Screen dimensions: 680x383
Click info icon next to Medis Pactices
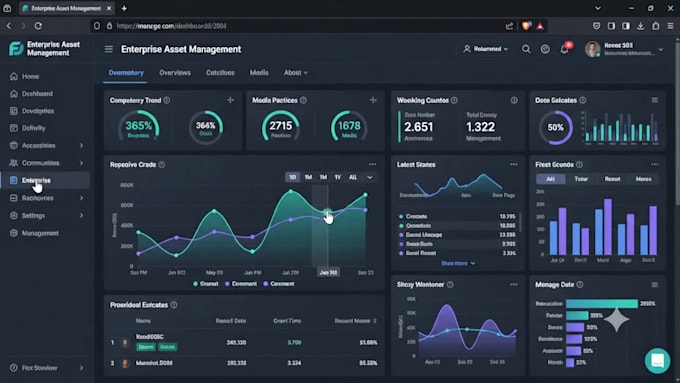[x=304, y=100]
